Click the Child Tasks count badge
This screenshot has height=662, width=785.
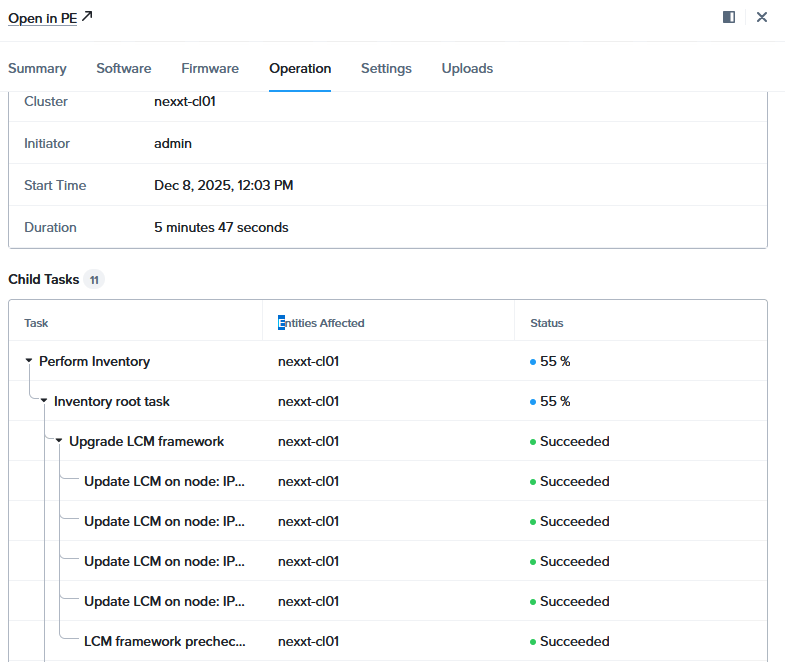[94, 280]
